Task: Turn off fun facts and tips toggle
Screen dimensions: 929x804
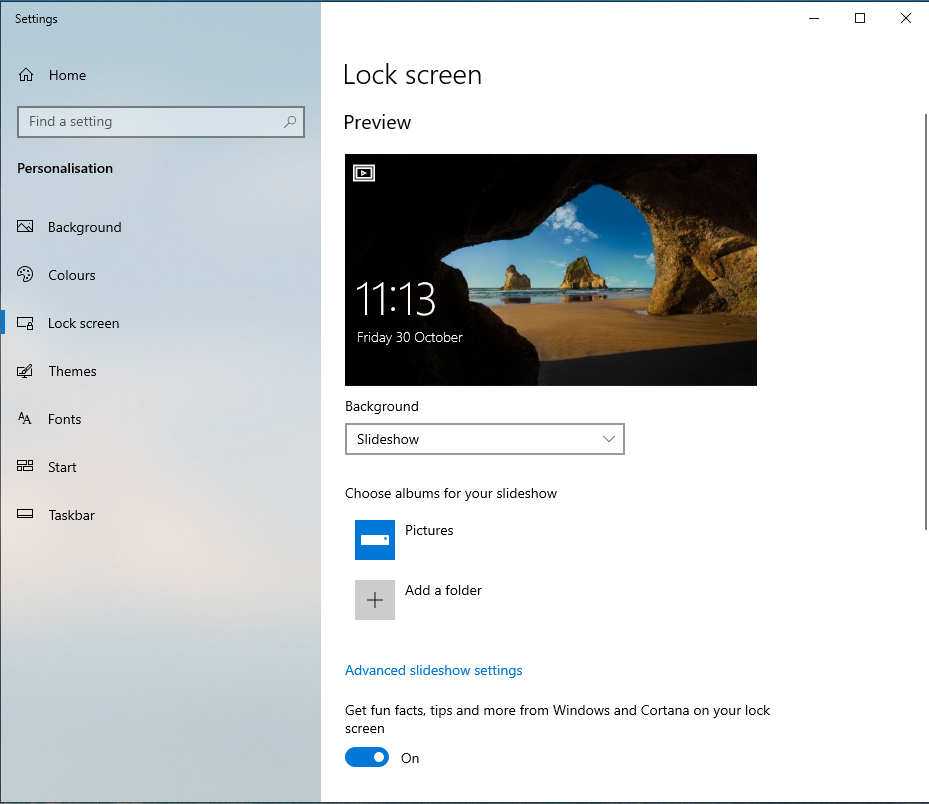Action: pos(367,757)
